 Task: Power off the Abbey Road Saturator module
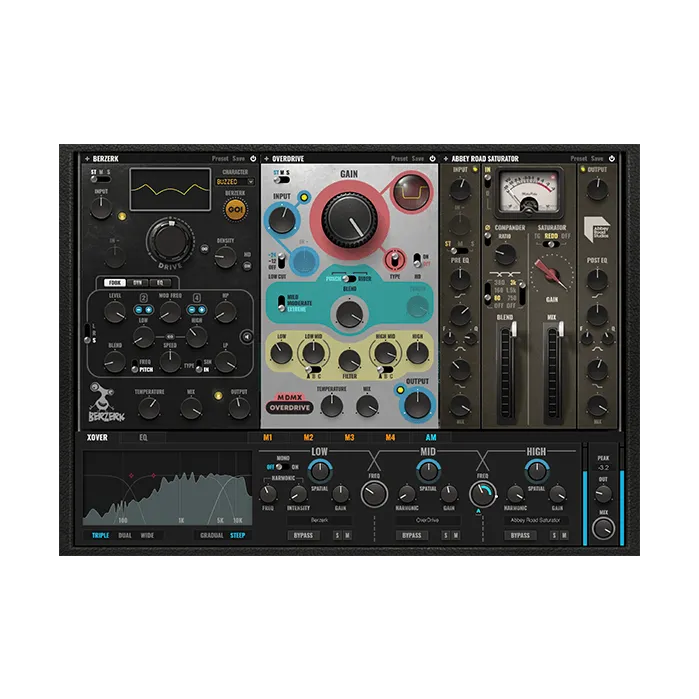tap(612, 158)
